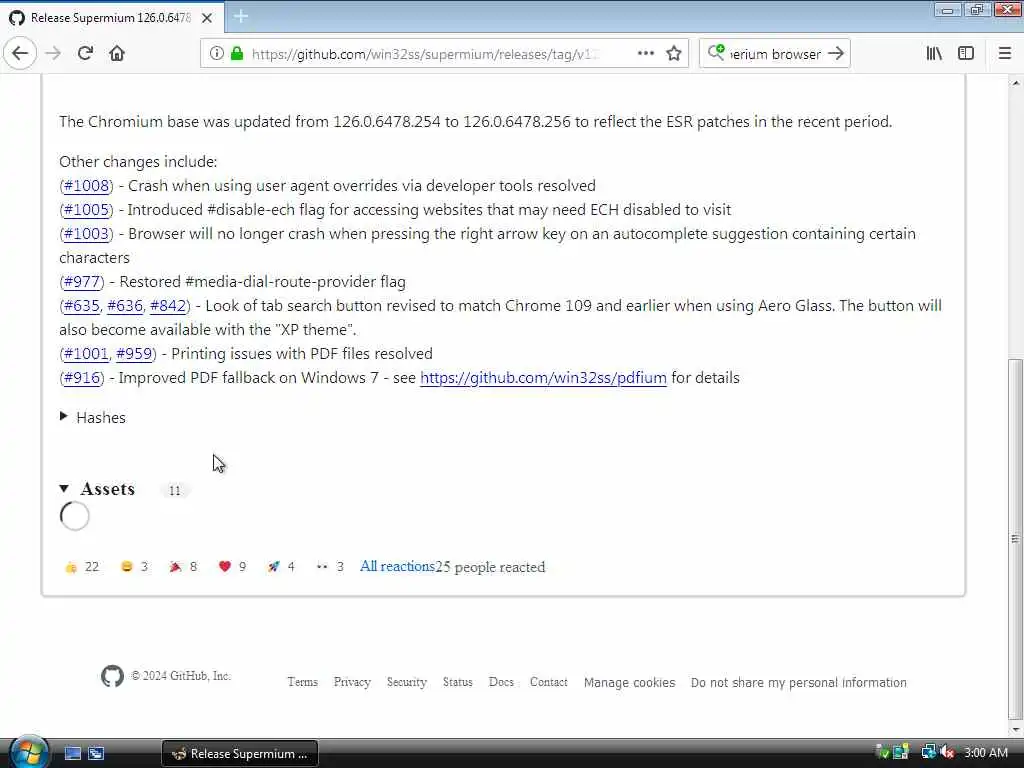Open the Firefox hamburger menu
Image resolution: width=1024 pixels, height=768 pixels.
[1004, 54]
